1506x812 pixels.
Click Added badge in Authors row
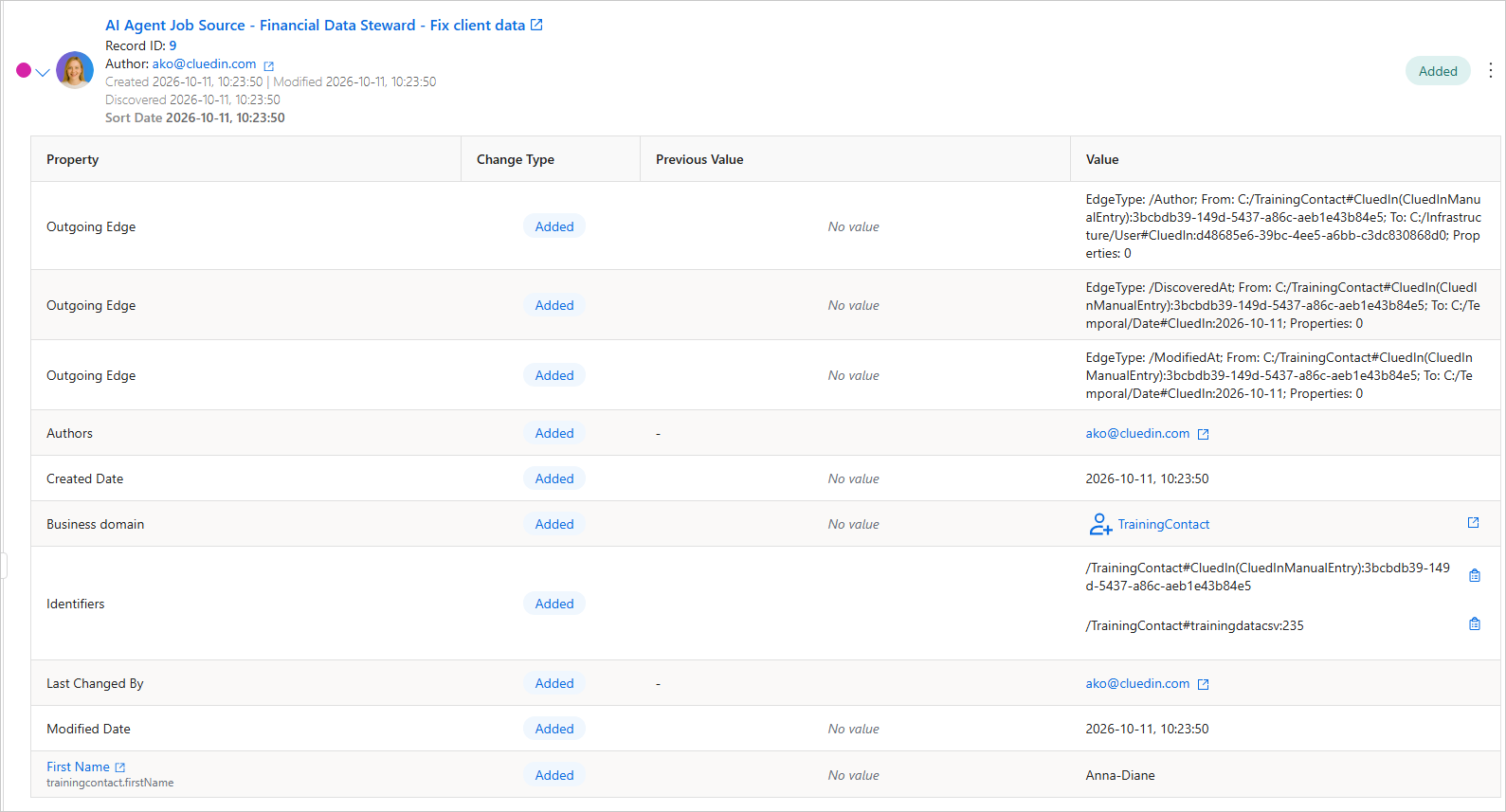pyautogui.click(x=554, y=433)
